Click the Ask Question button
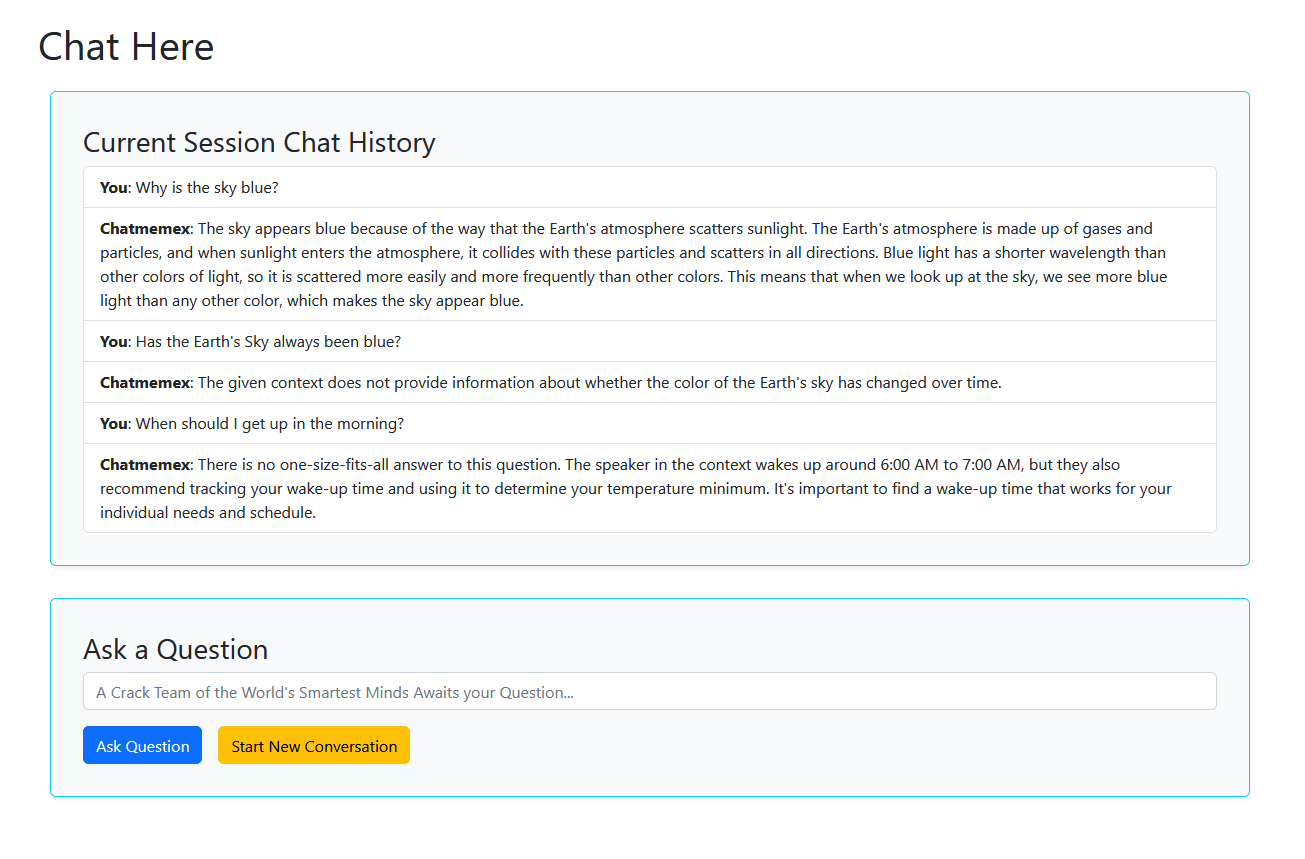The image size is (1305, 859). (x=142, y=744)
